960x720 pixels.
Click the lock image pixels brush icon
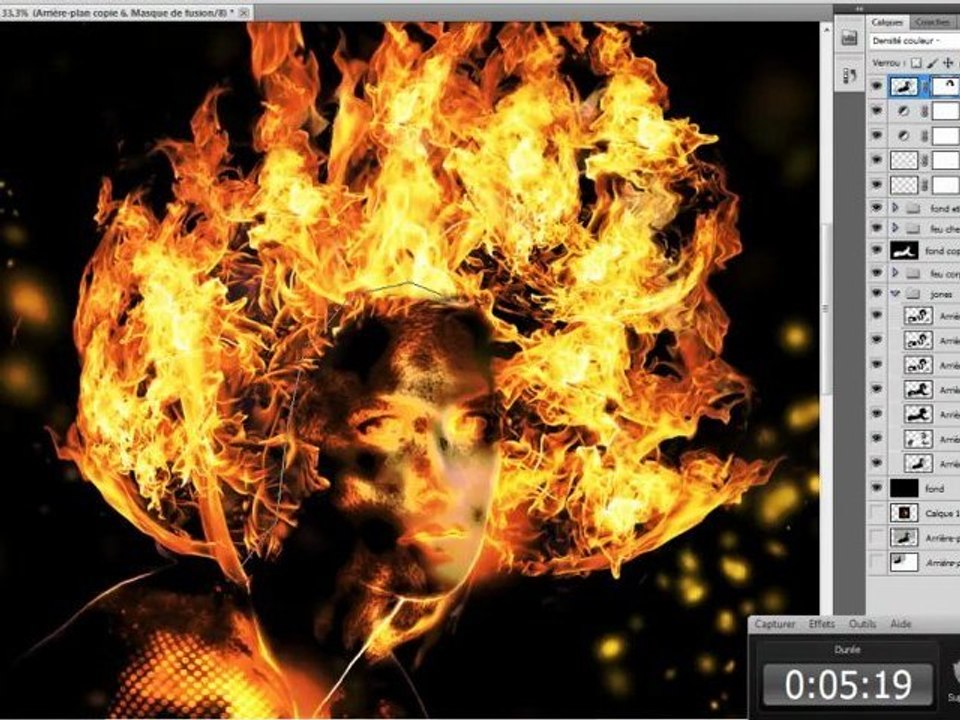coord(932,63)
